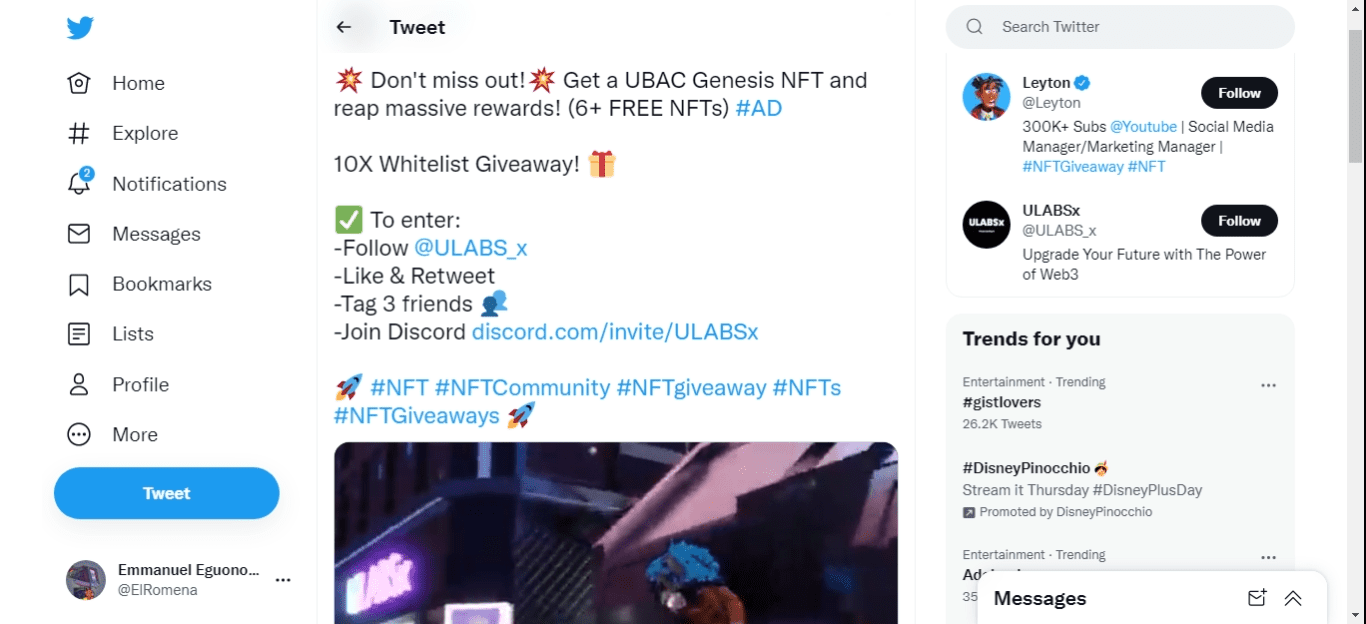This screenshot has height=624, width=1366.
Task: Follow the Leyton account
Action: click(1239, 93)
